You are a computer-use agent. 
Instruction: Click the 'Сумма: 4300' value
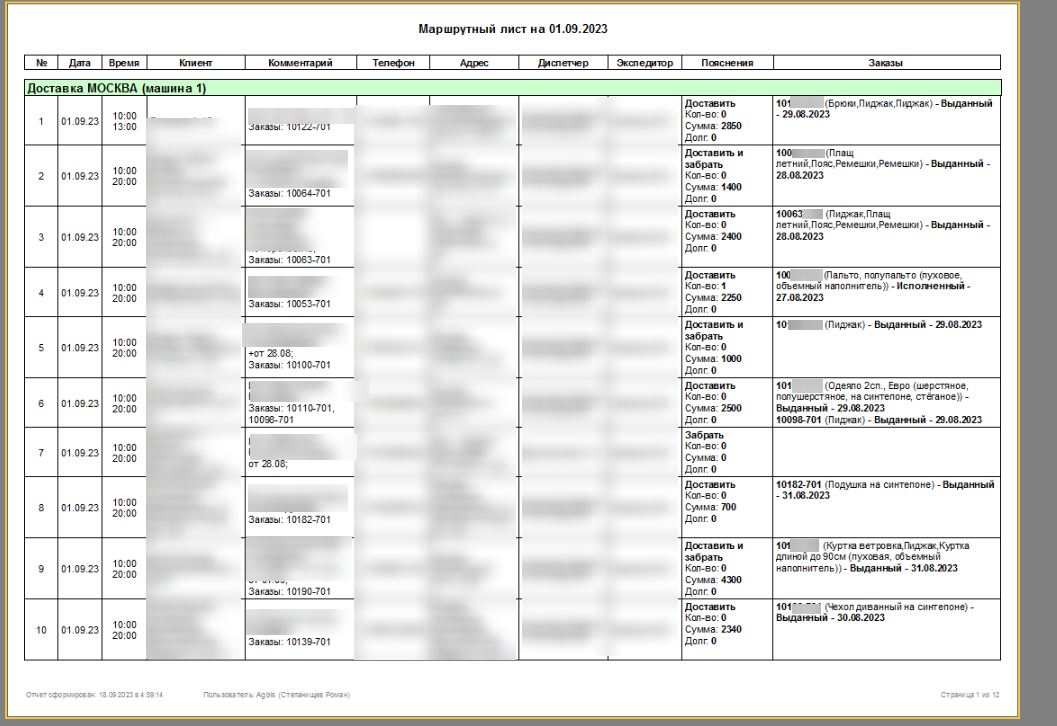point(713,580)
